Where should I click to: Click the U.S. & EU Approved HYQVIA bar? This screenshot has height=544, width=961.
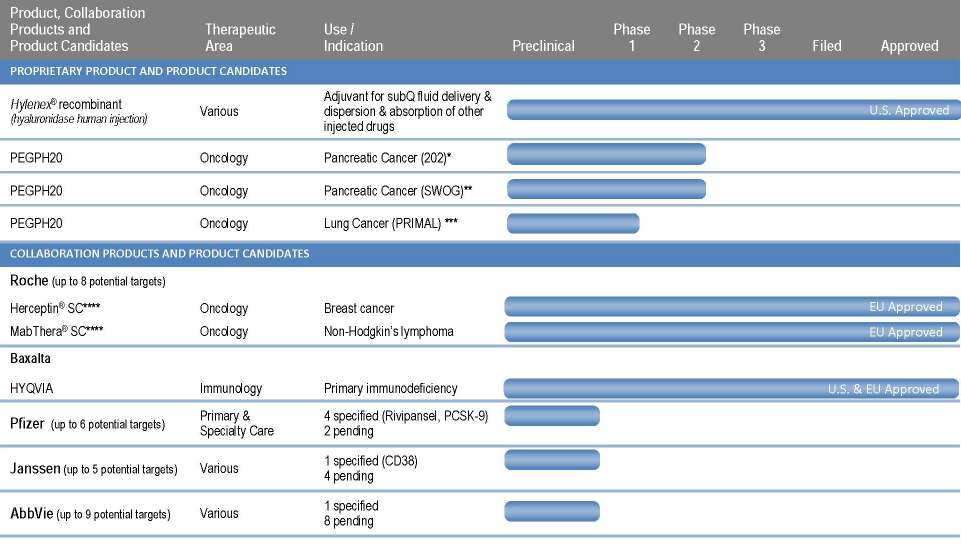(x=731, y=389)
